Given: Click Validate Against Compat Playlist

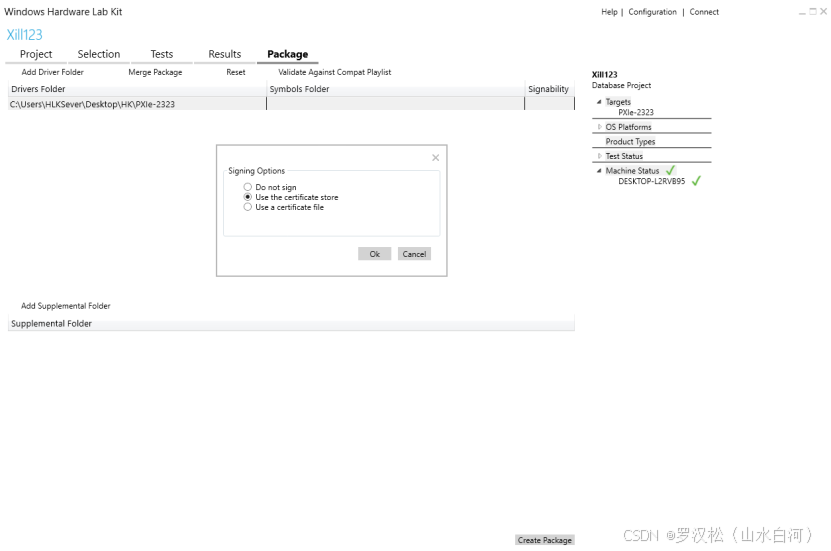Looking at the screenshot, I should tap(334, 72).
